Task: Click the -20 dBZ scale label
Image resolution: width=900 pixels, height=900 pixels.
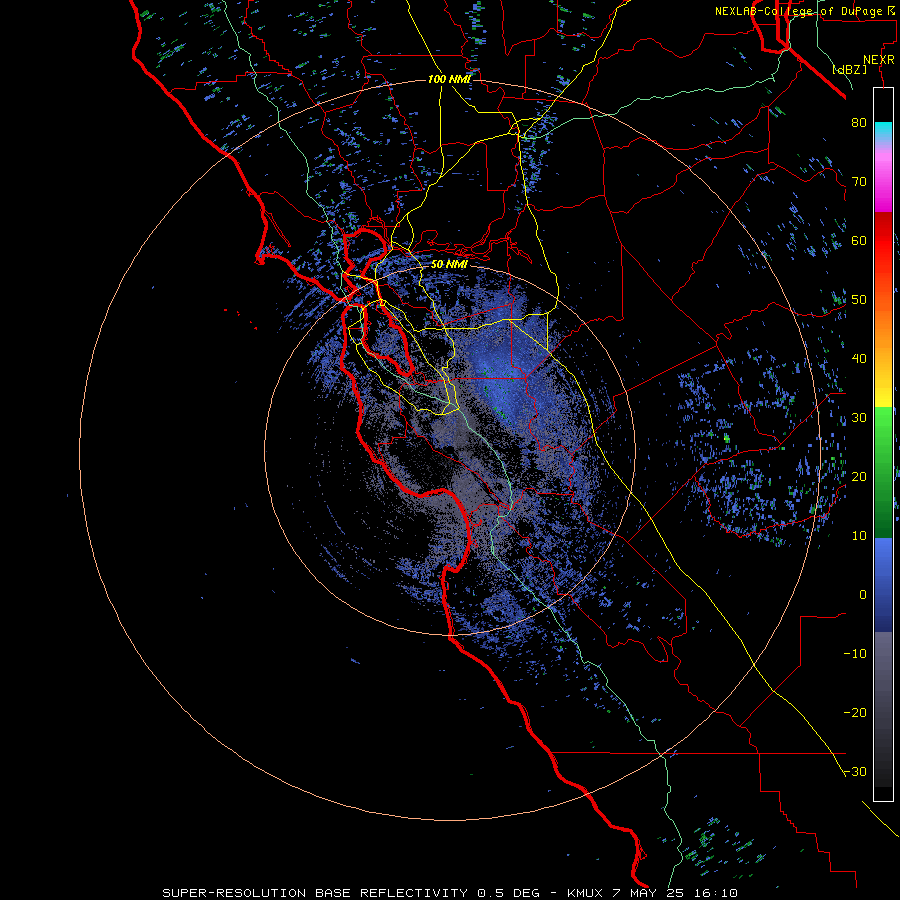Action: 855,712
